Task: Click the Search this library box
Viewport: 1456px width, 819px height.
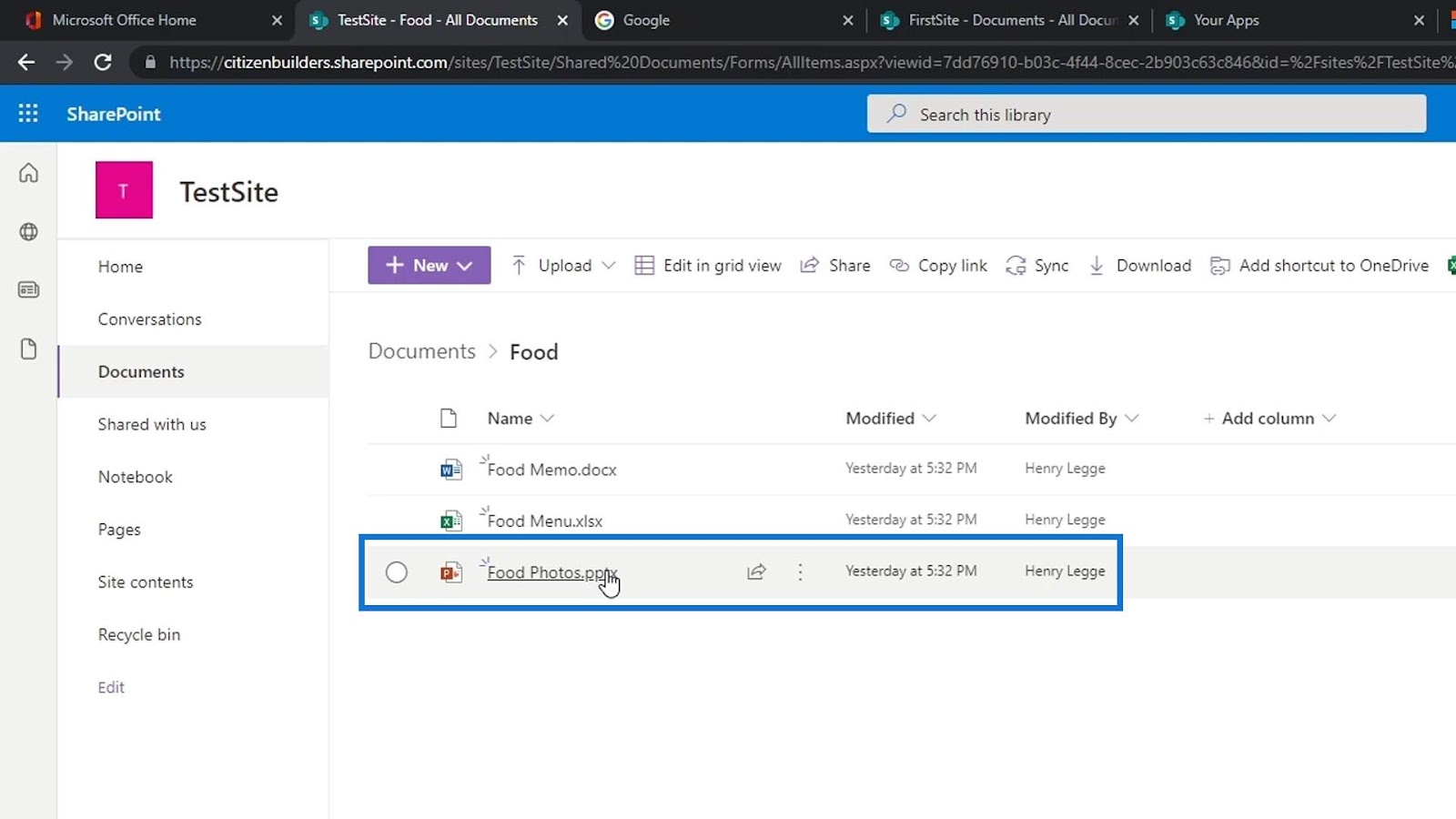Action: (1147, 114)
